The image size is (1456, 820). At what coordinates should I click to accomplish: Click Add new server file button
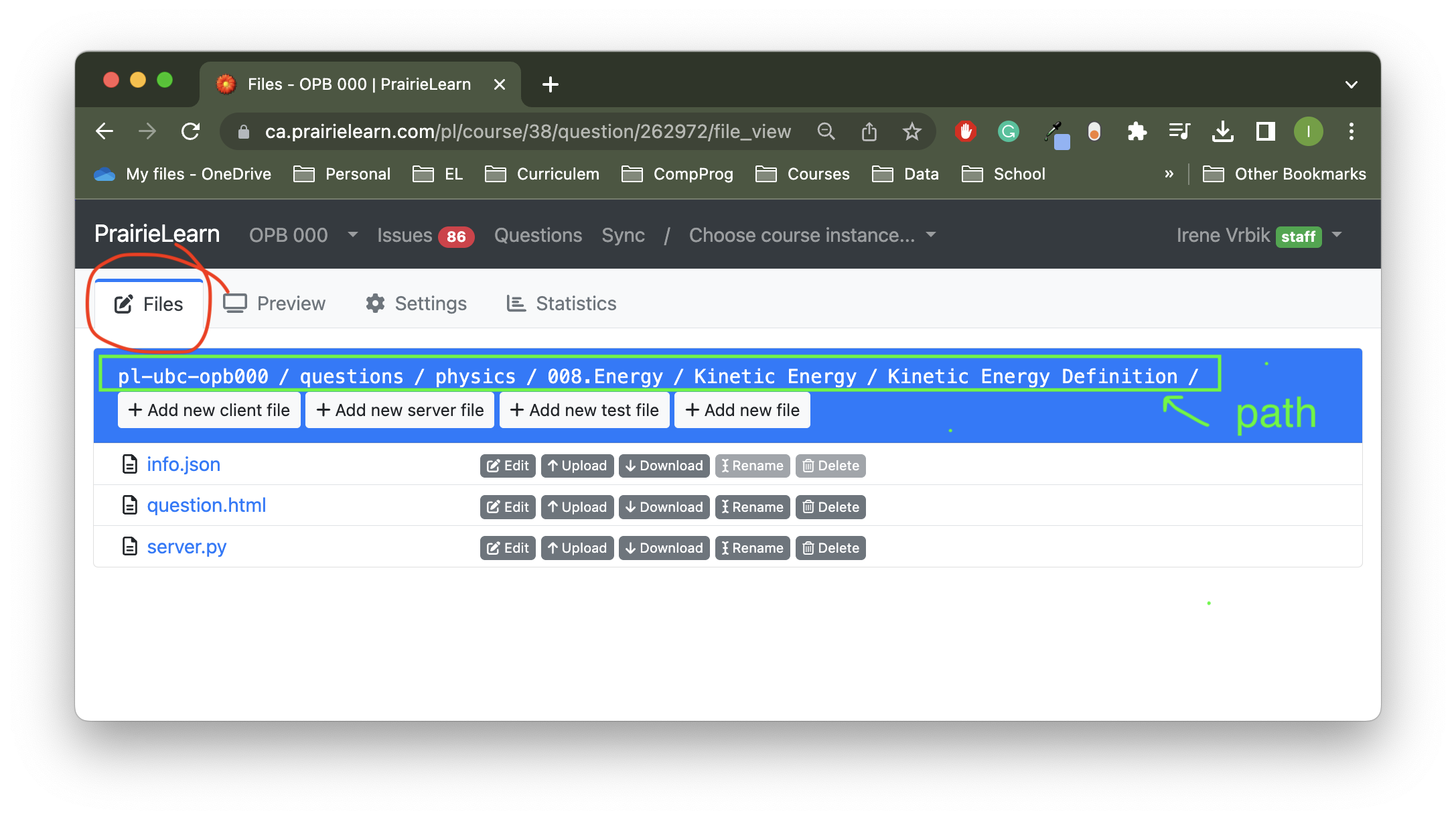coord(400,410)
